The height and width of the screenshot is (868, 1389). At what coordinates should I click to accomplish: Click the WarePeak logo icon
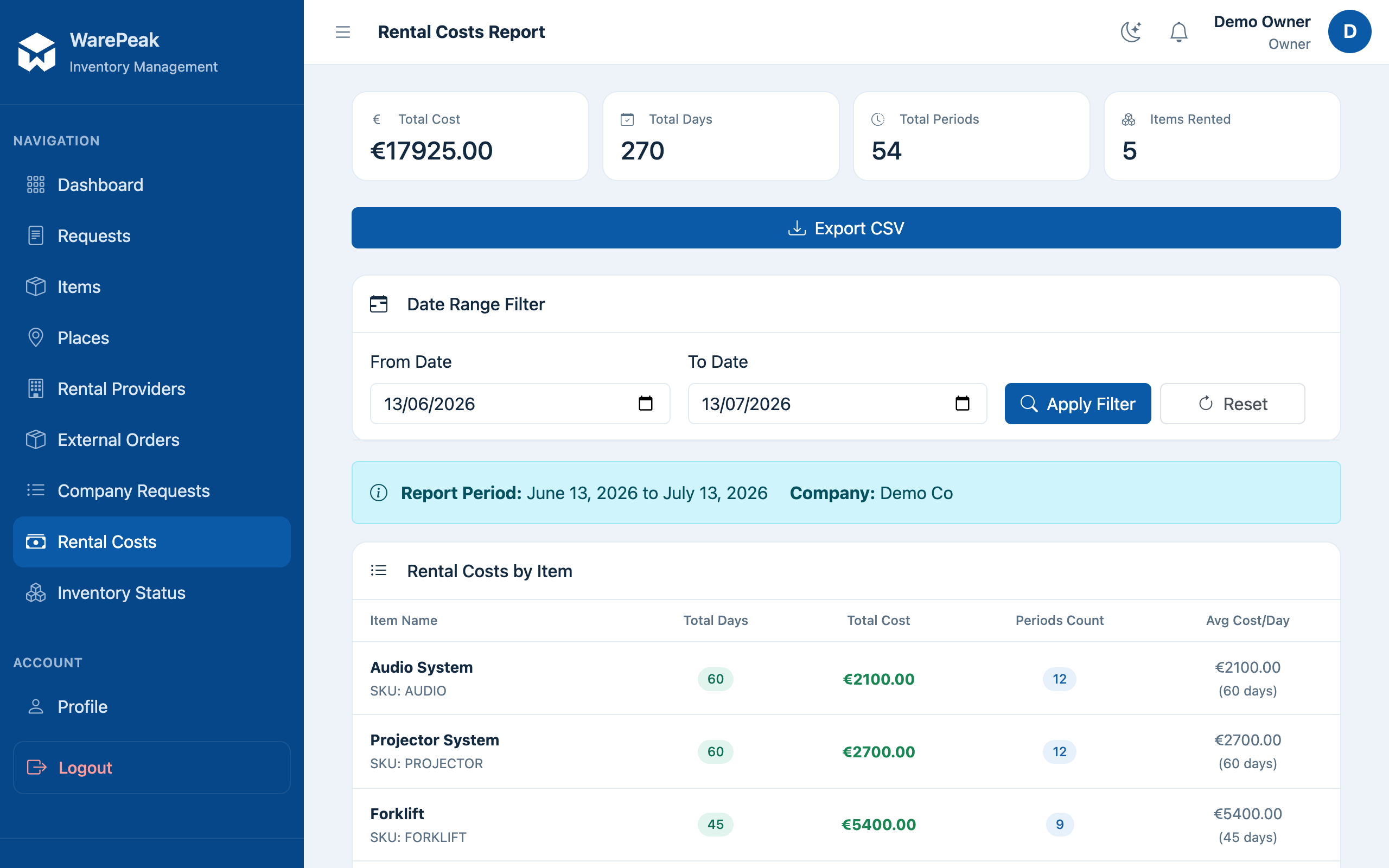[x=37, y=52]
